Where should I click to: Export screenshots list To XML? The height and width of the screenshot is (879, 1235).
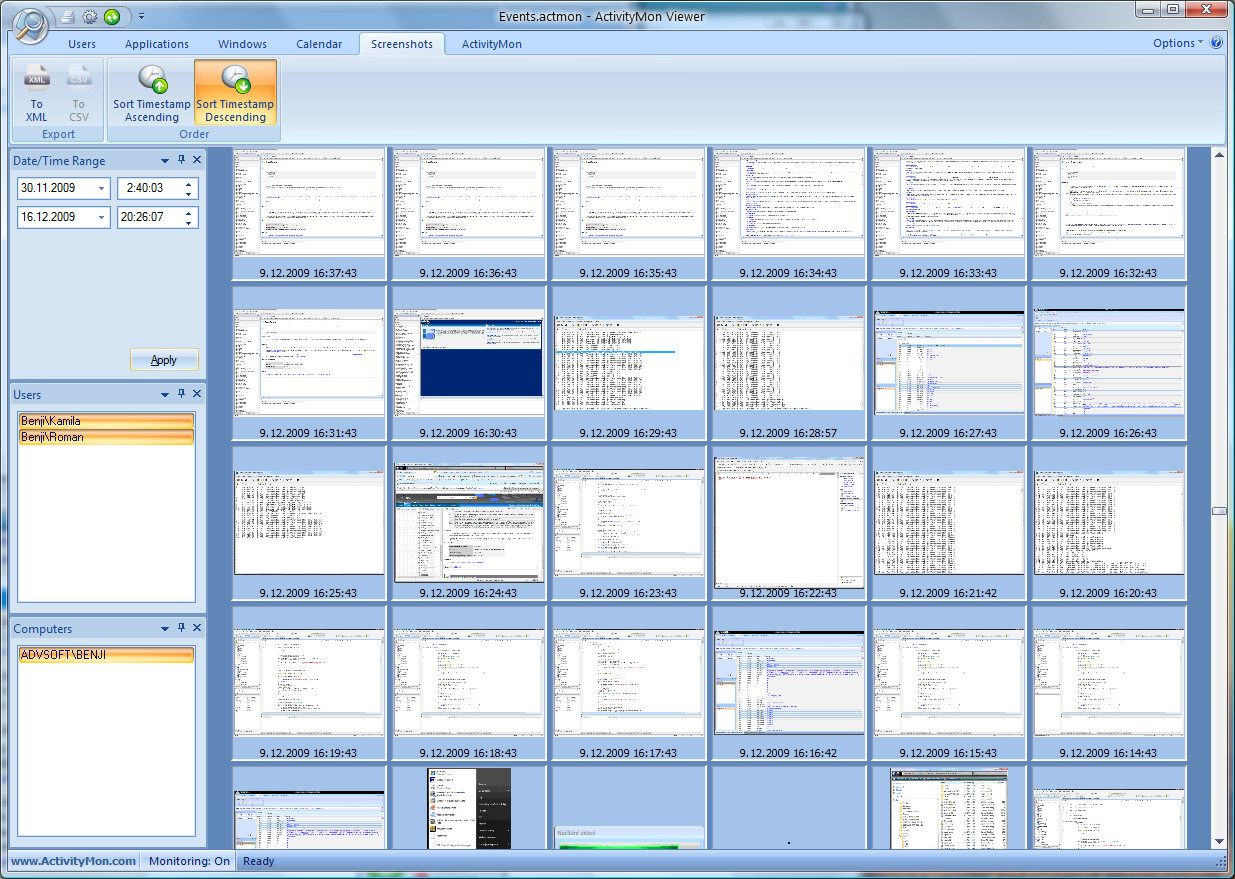[x=37, y=93]
